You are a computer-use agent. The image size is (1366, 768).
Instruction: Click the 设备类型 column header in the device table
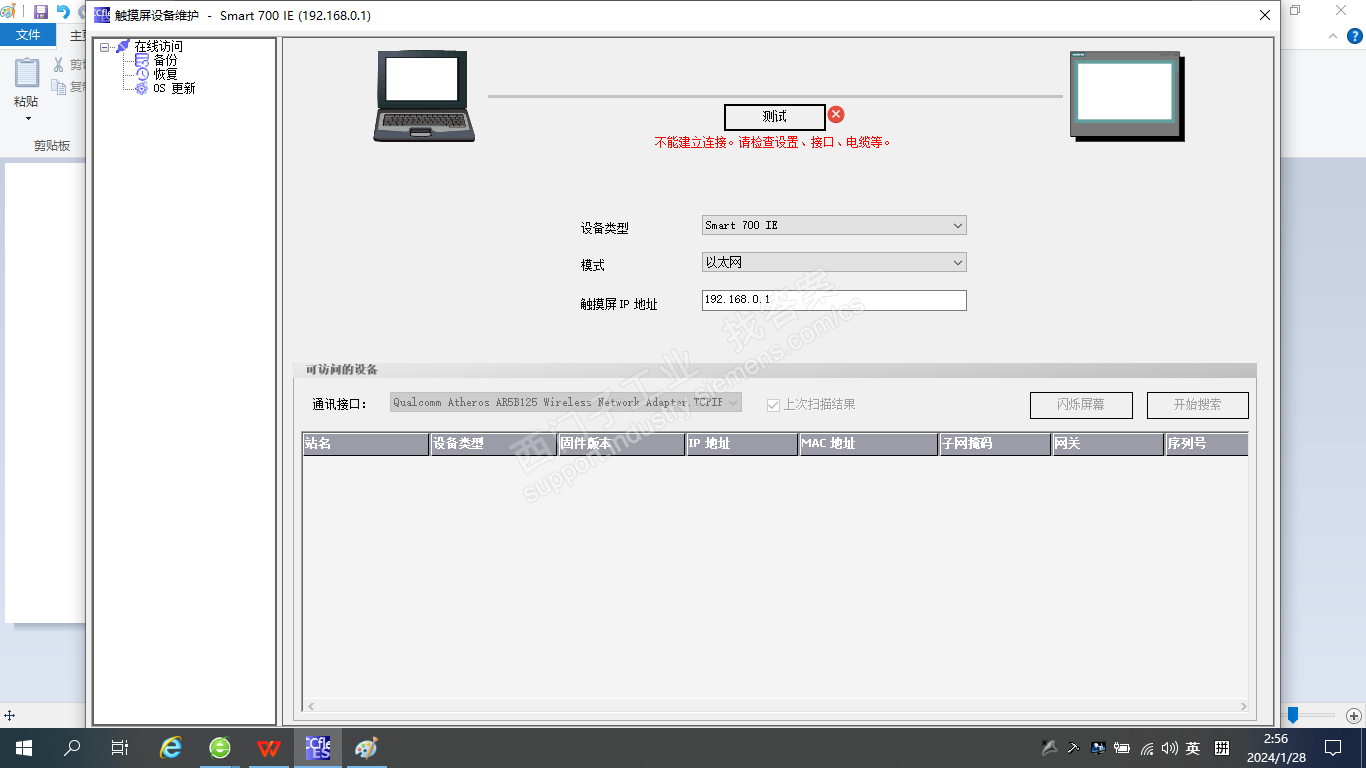coord(493,444)
